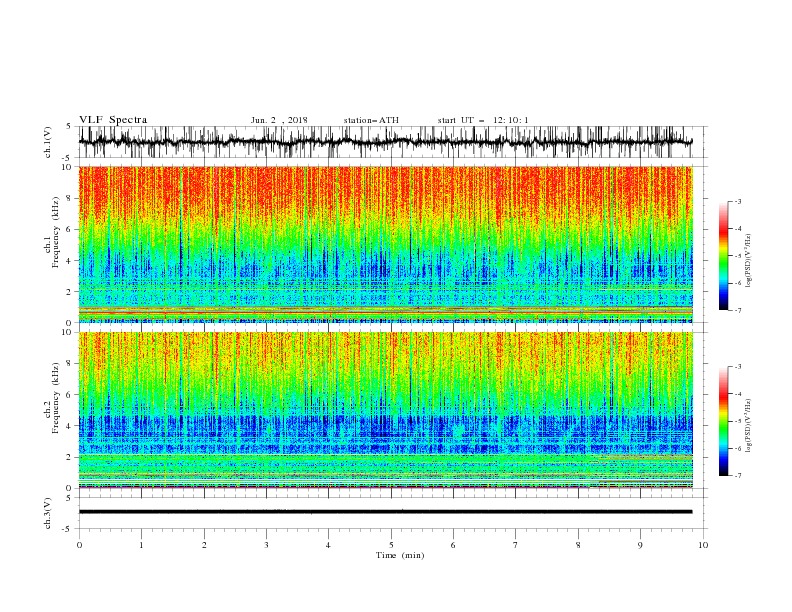Click the ch.1 voltage waveform trace

pyautogui.click(x=386, y=142)
